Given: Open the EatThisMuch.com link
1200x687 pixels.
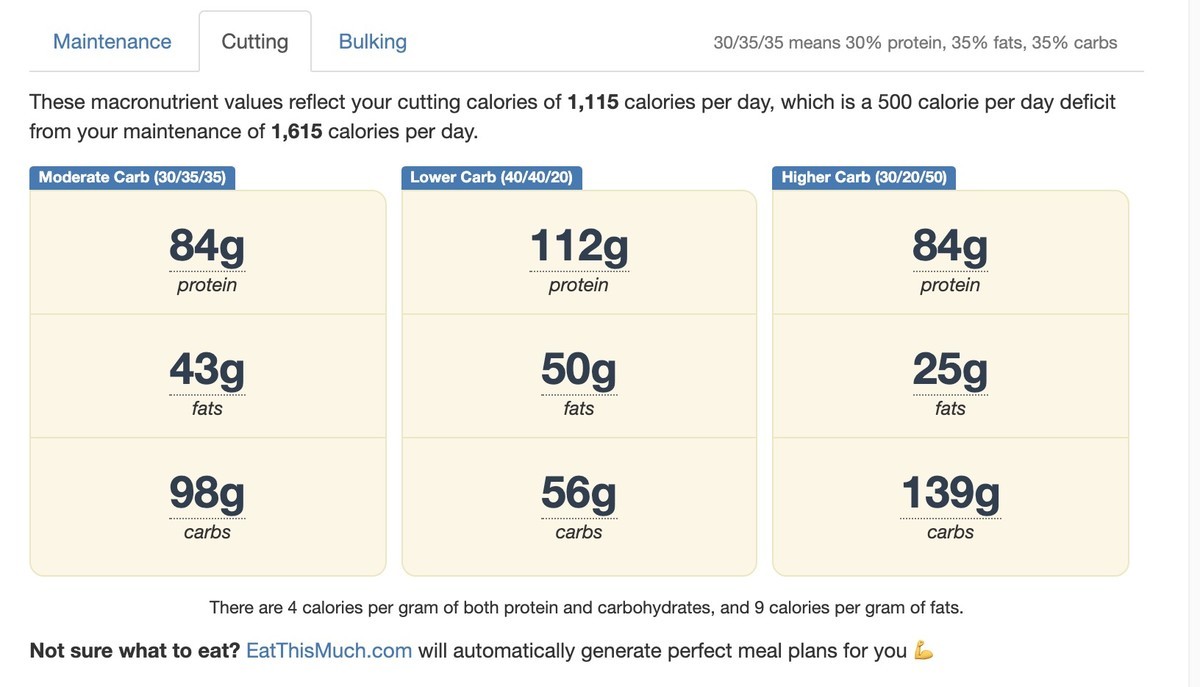Looking at the screenshot, I should coord(329,651).
